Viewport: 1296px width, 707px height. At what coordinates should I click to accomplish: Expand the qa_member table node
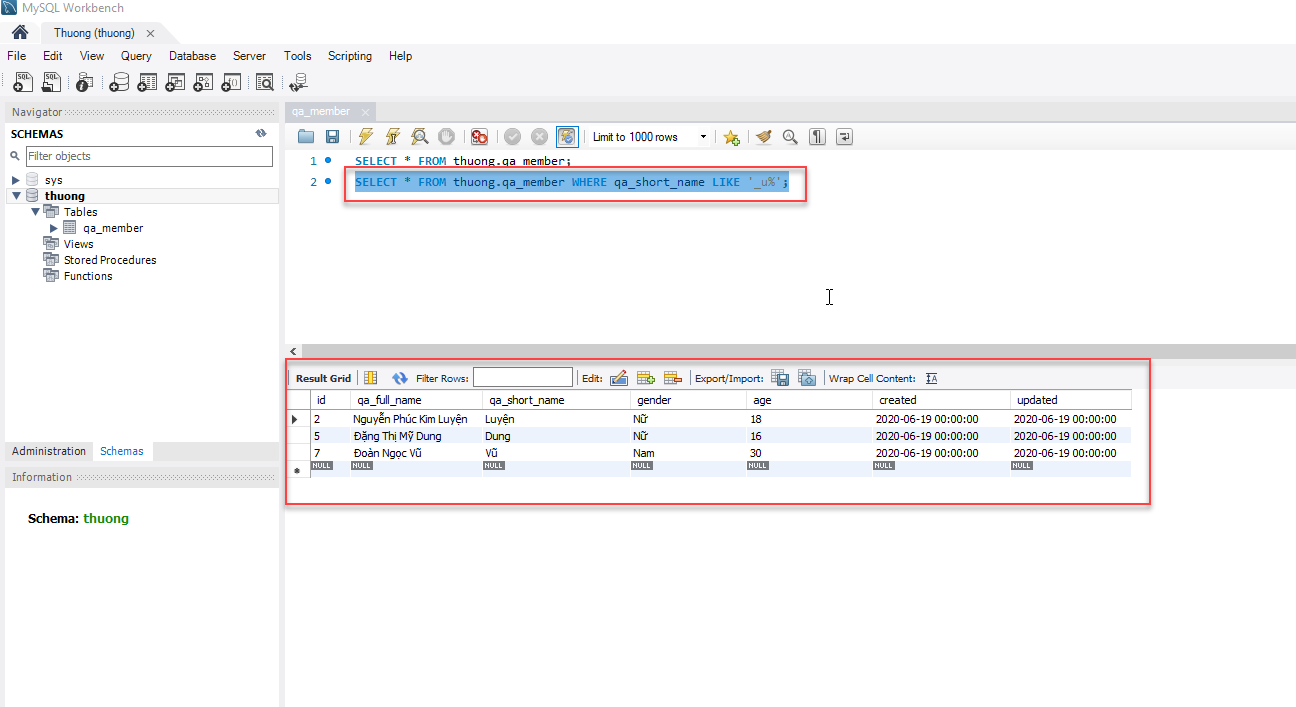point(54,228)
